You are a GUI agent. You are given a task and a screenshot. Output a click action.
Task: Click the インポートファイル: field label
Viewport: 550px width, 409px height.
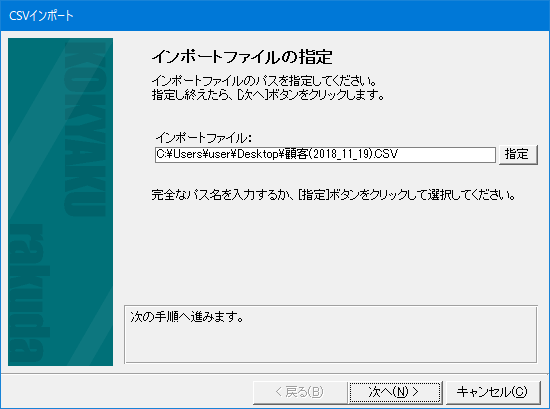[204, 138]
